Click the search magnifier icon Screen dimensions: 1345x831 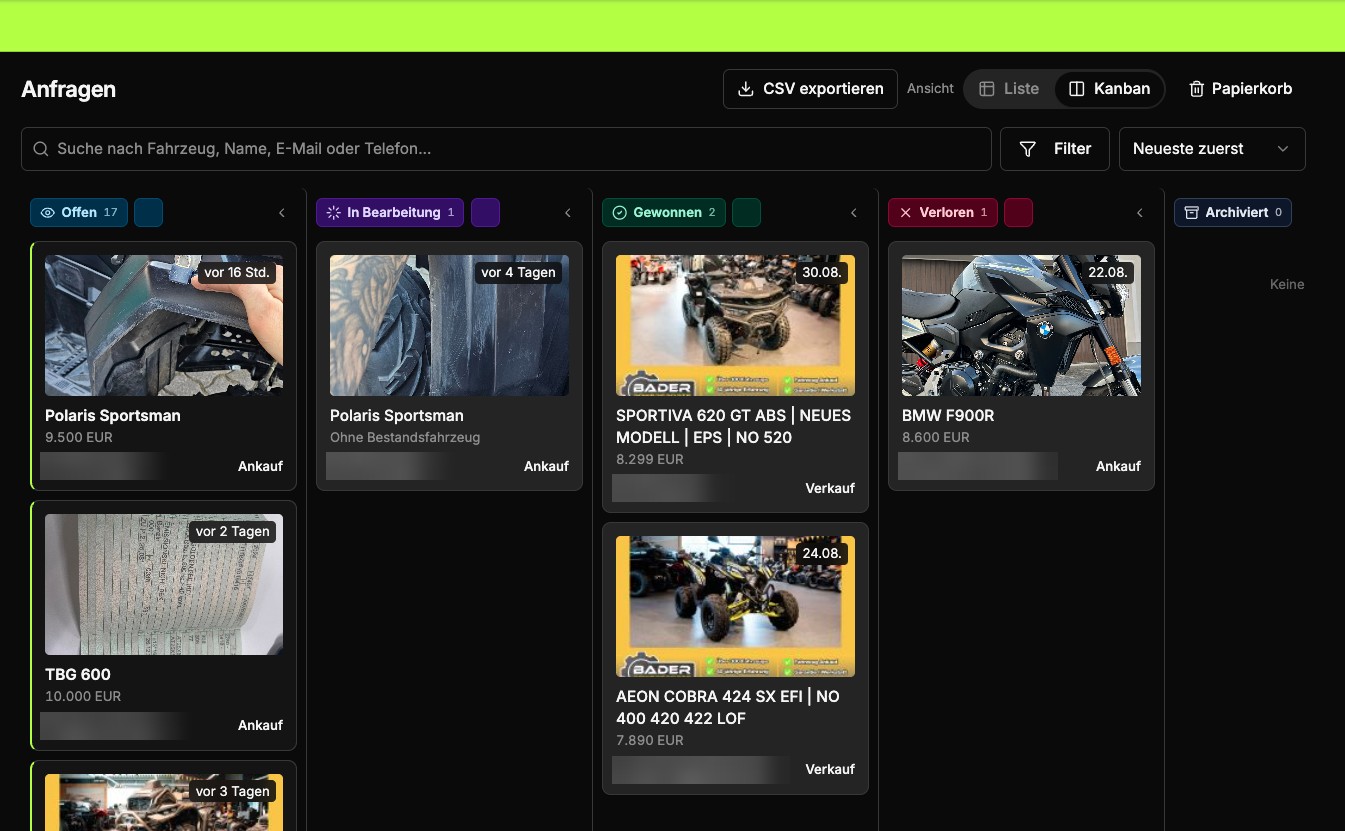41,149
